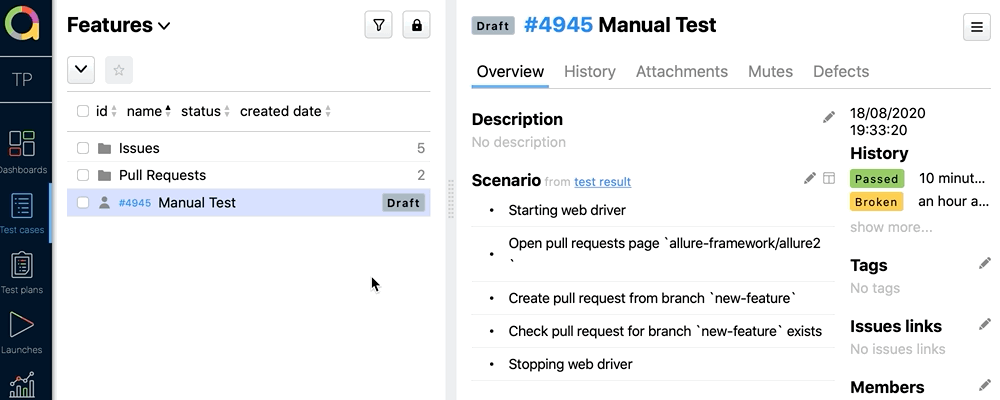The height and width of the screenshot is (400, 1000).
Task: Open the TP project switcher
Action: 22,79
